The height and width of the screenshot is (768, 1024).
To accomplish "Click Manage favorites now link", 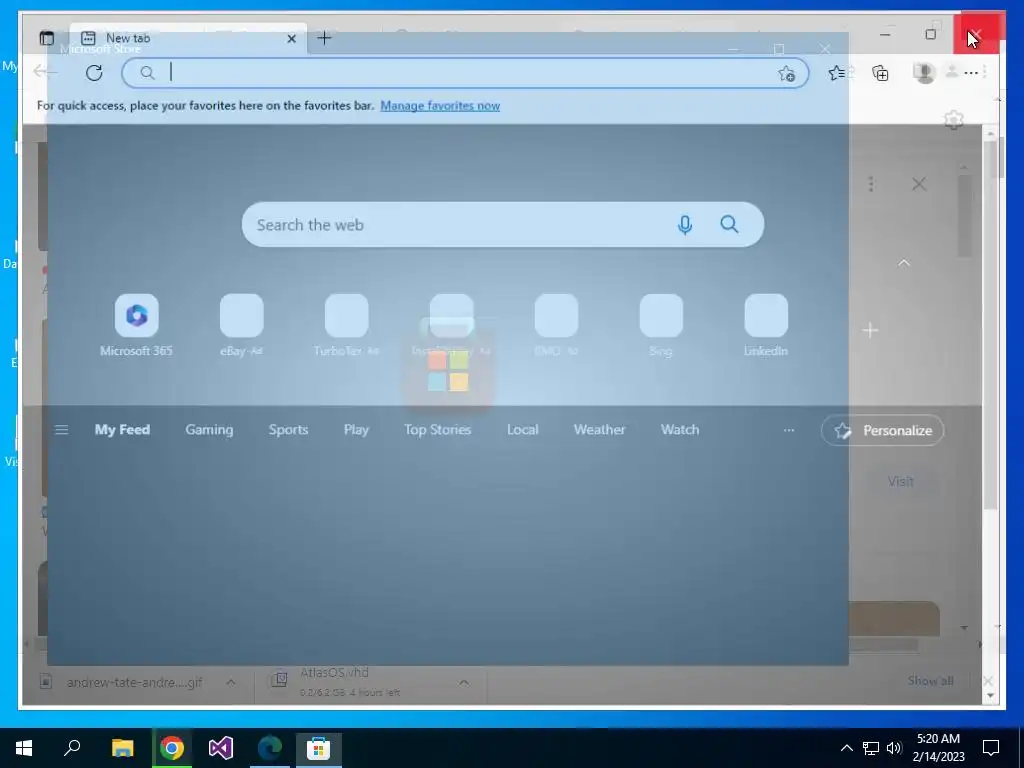I will click(440, 106).
